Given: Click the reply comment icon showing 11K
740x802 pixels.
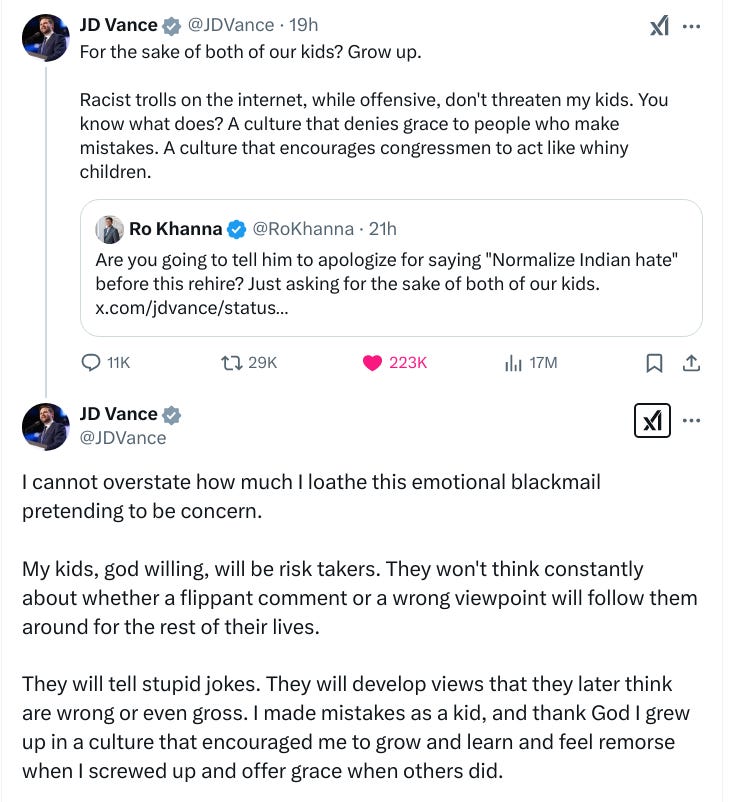Looking at the screenshot, I should (x=91, y=363).
